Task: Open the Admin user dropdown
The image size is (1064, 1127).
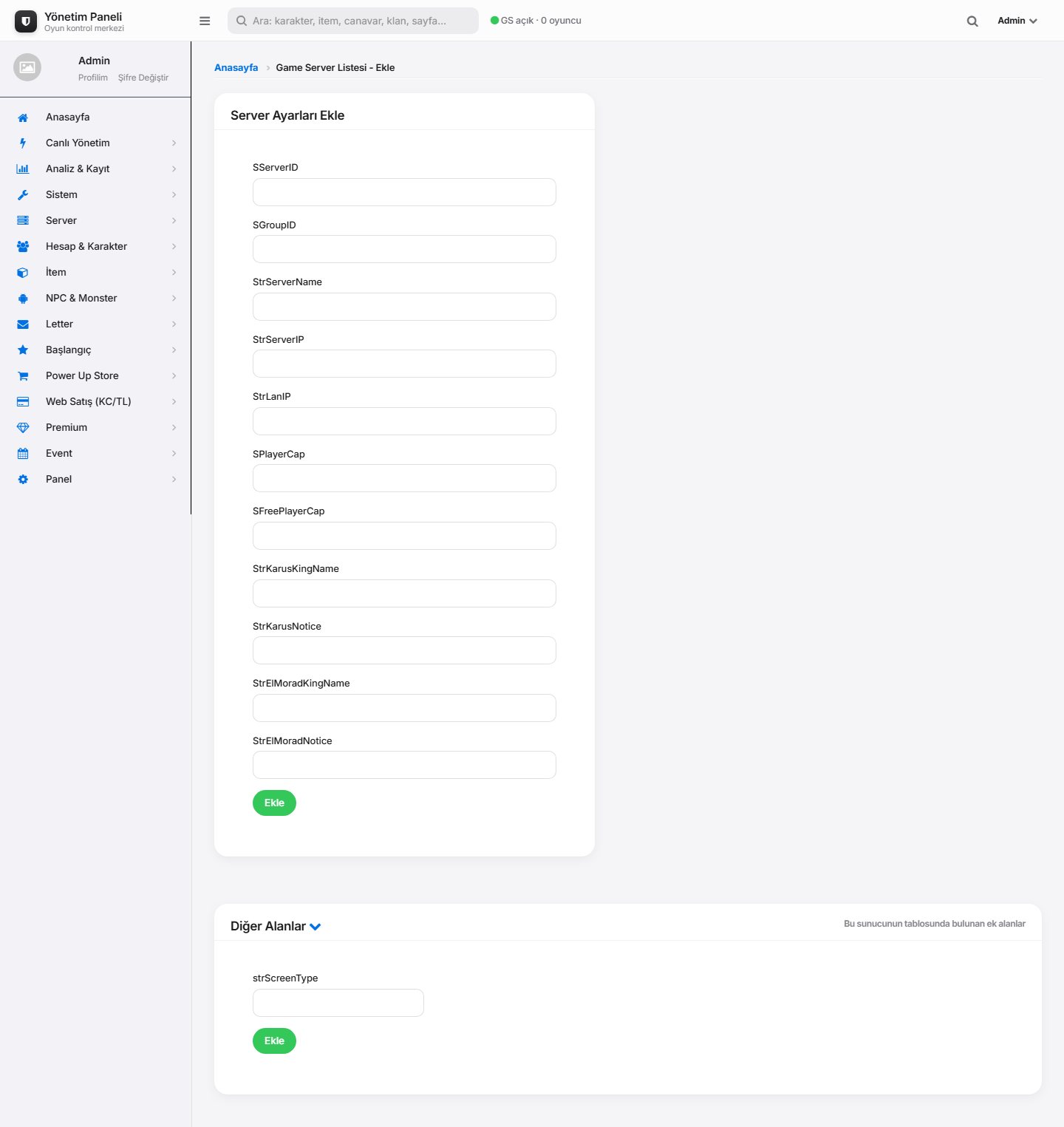Action: [x=1017, y=21]
